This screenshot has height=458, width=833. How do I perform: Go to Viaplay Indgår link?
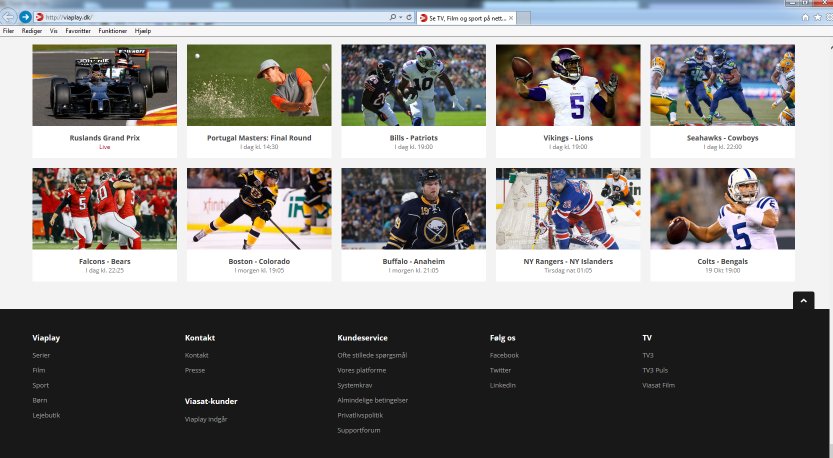click(206, 419)
